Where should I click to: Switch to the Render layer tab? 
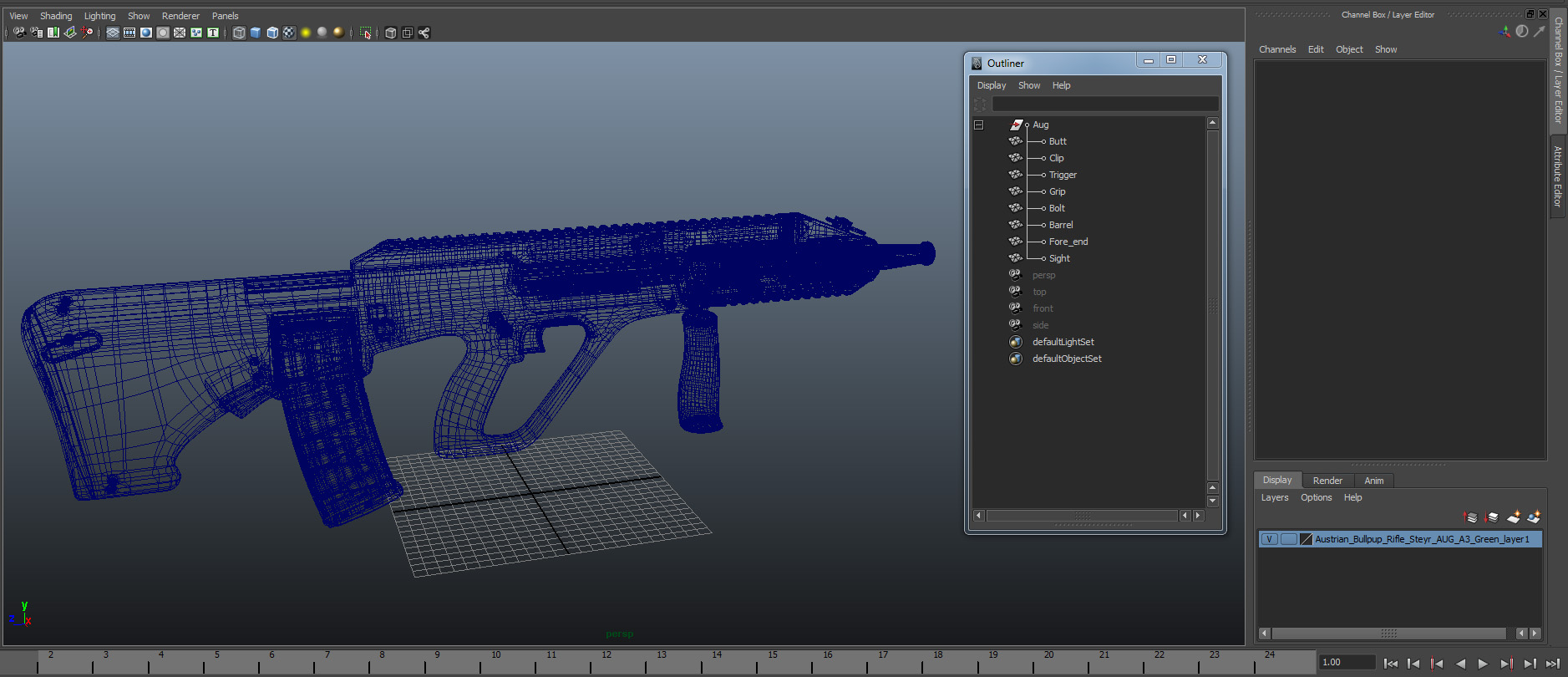(1327, 481)
